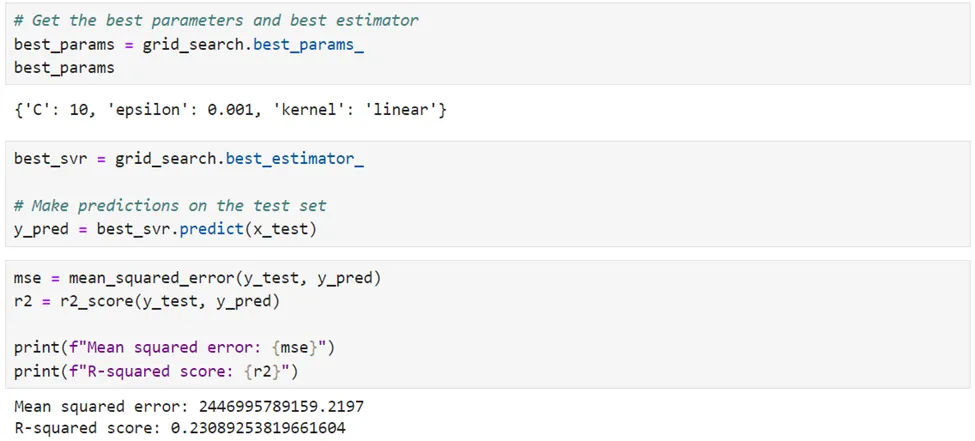
Task: Click the print Mean squared error statement
Action: [x=175, y=348]
